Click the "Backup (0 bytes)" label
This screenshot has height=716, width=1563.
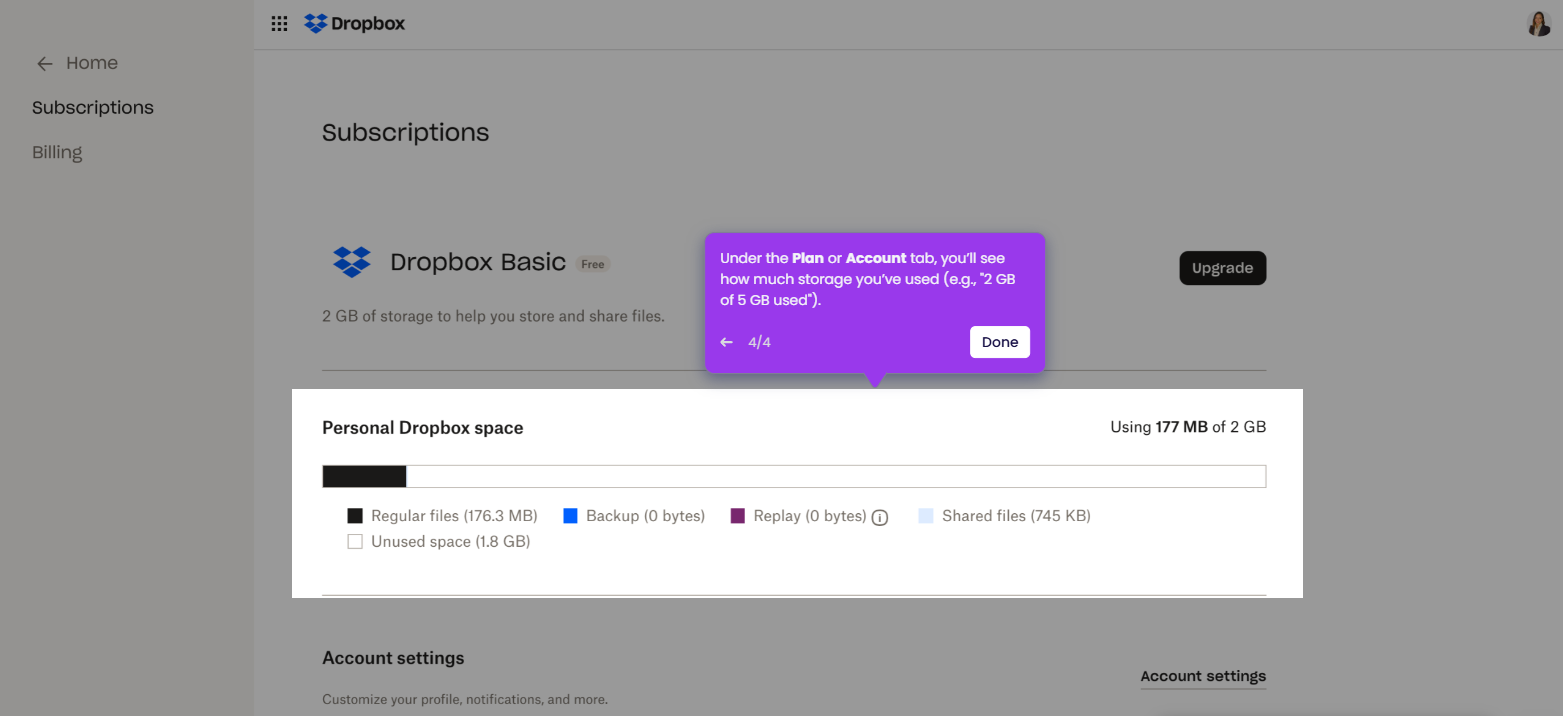(x=646, y=516)
